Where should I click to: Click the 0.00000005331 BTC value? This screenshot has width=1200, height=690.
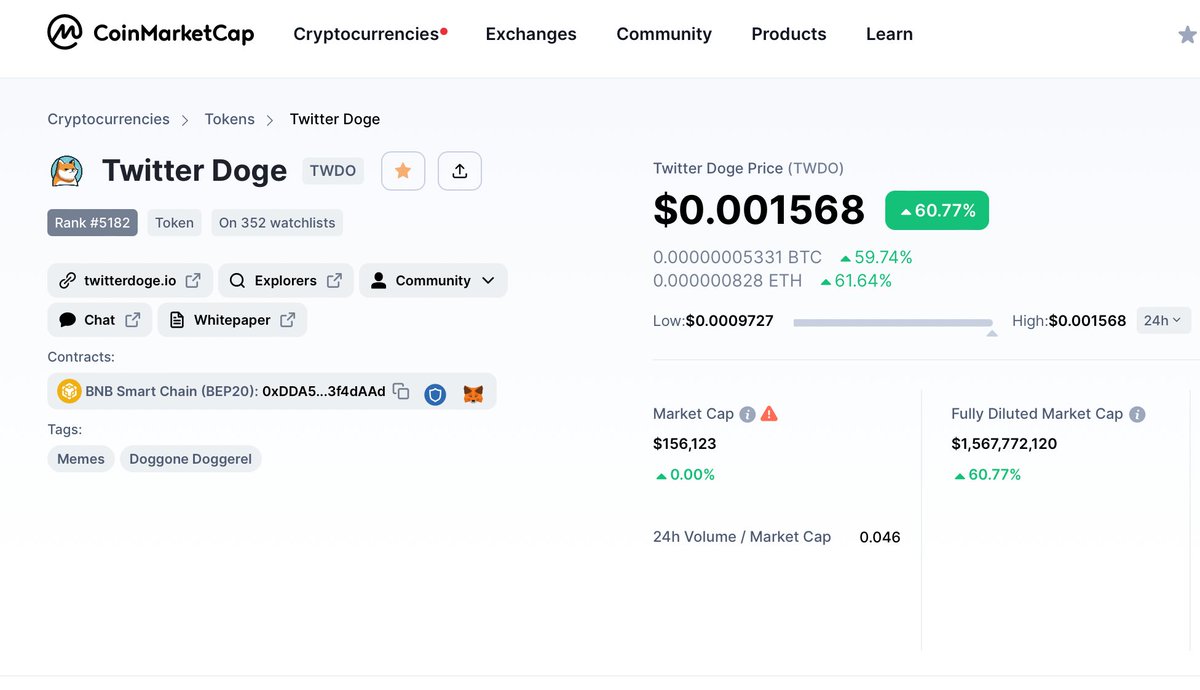click(737, 258)
